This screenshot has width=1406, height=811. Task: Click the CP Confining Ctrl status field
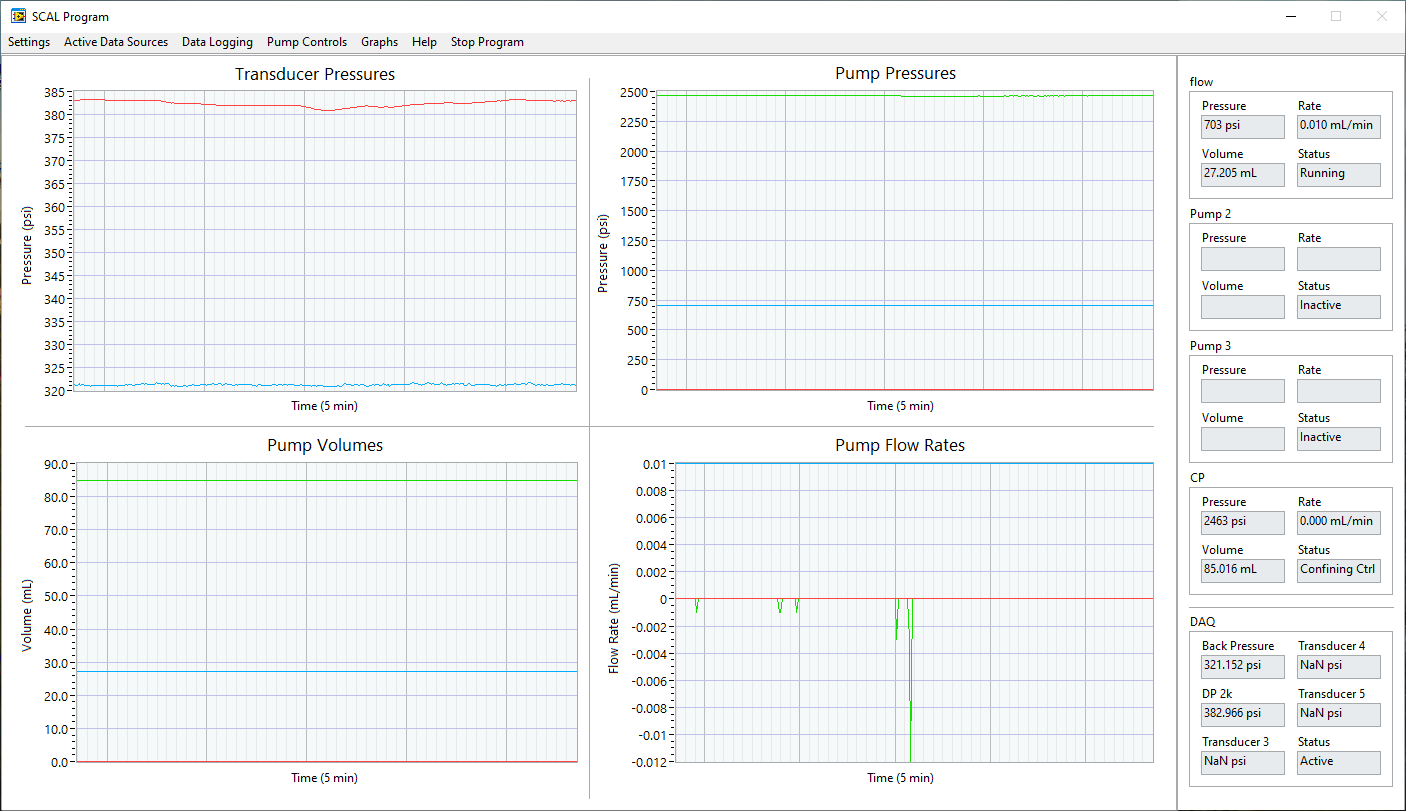1338,570
